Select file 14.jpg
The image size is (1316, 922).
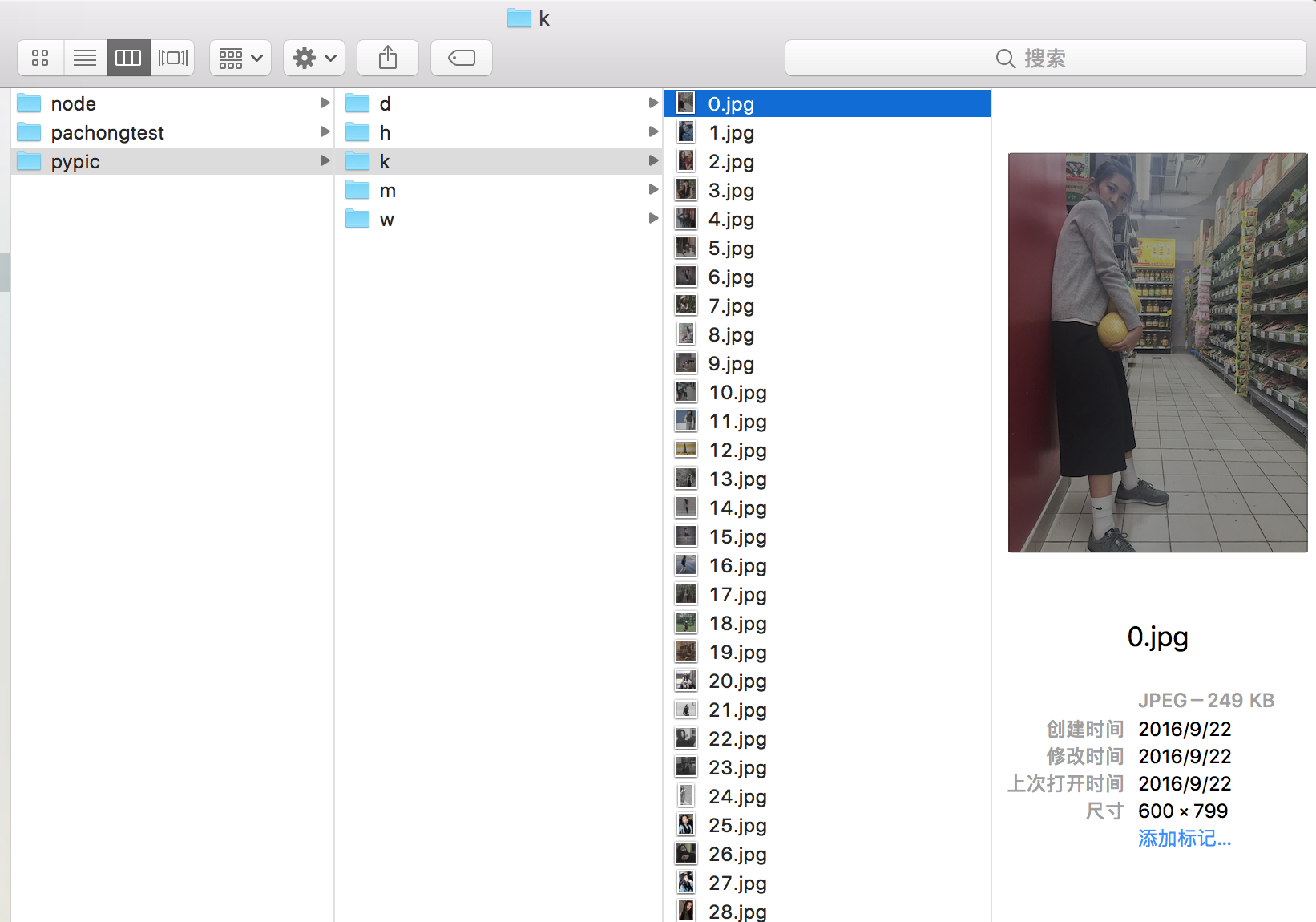click(827, 508)
